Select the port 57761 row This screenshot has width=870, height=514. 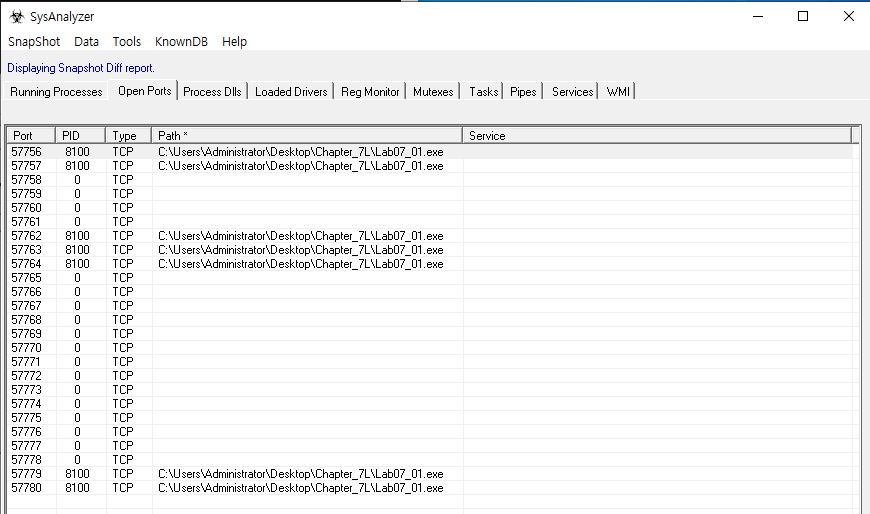[x=430, y=221]
